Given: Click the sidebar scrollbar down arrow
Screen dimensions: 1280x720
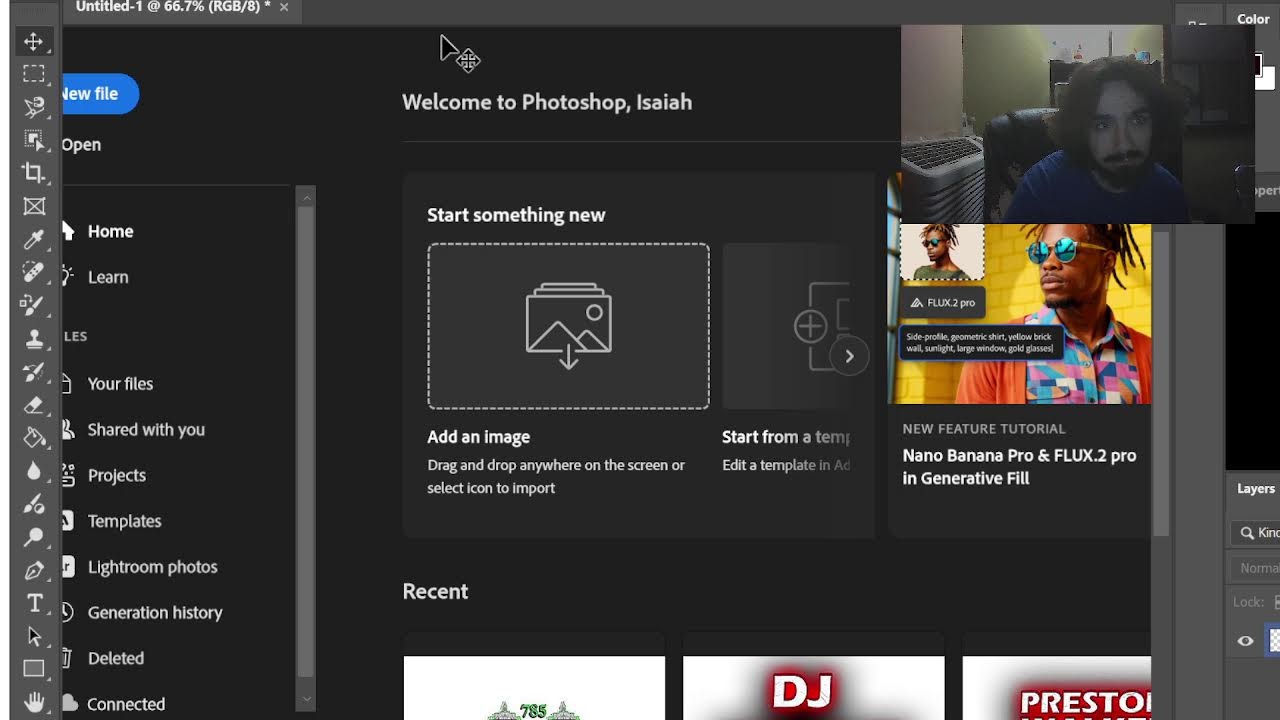Looking at the screenshot, I should tap(306, 700).
